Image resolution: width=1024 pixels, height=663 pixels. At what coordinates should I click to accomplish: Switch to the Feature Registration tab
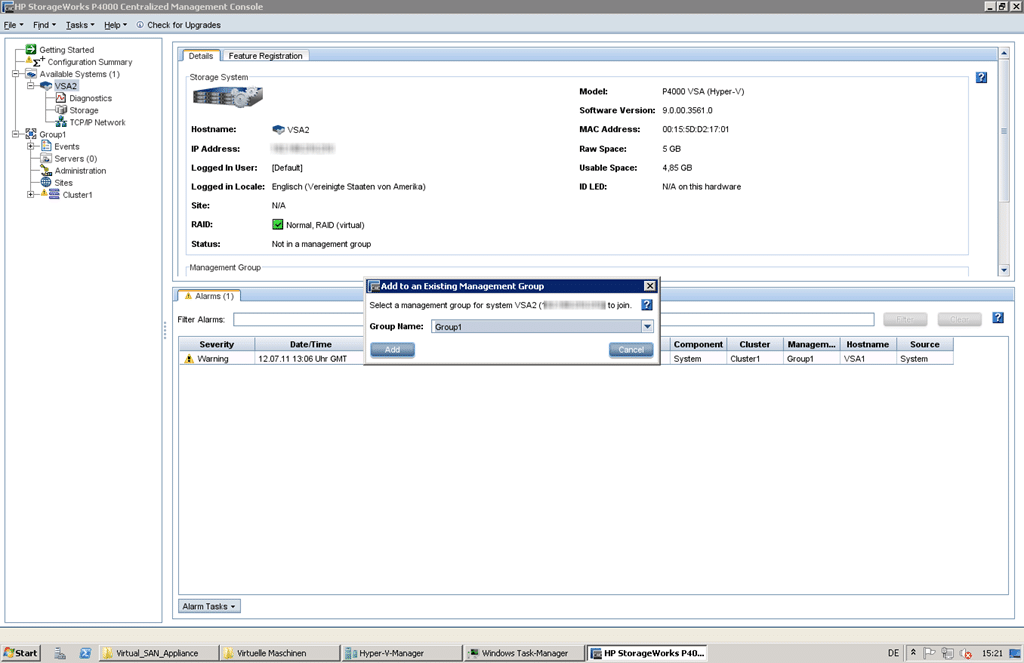(265, 56)
